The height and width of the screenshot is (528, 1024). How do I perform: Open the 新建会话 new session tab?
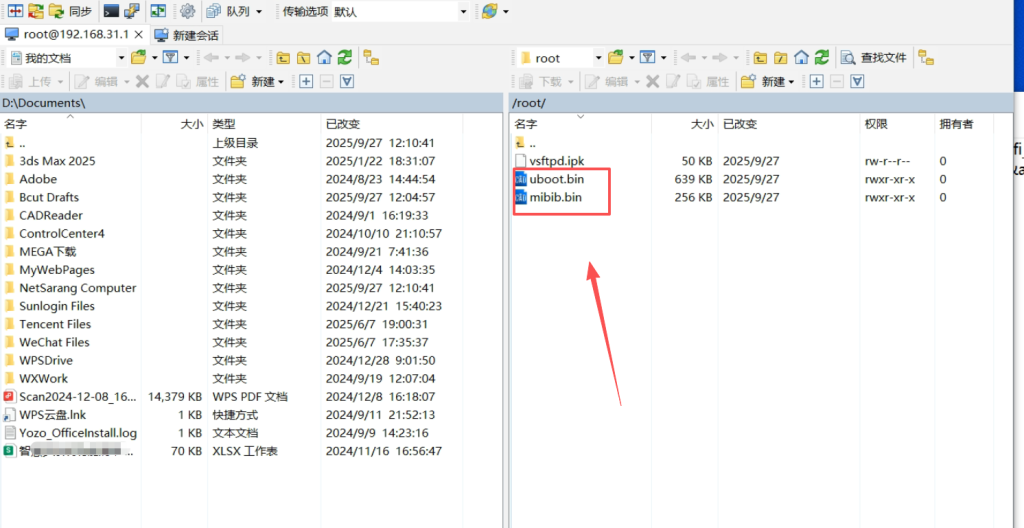pyautogui.click(x=187, y=35)
